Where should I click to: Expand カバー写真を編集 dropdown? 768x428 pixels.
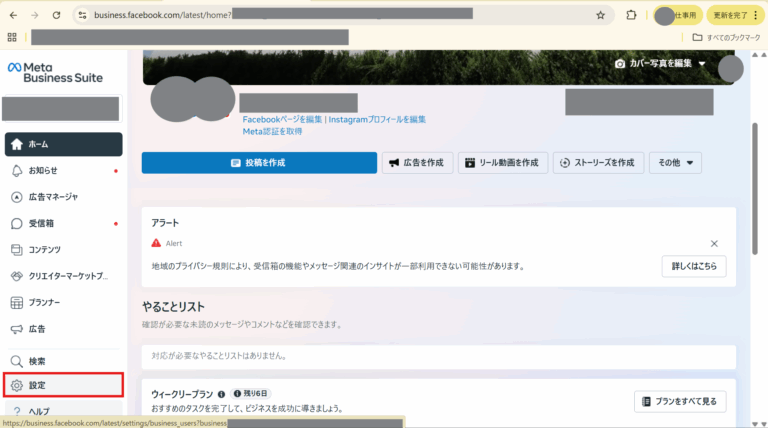(x=660, y=64)
